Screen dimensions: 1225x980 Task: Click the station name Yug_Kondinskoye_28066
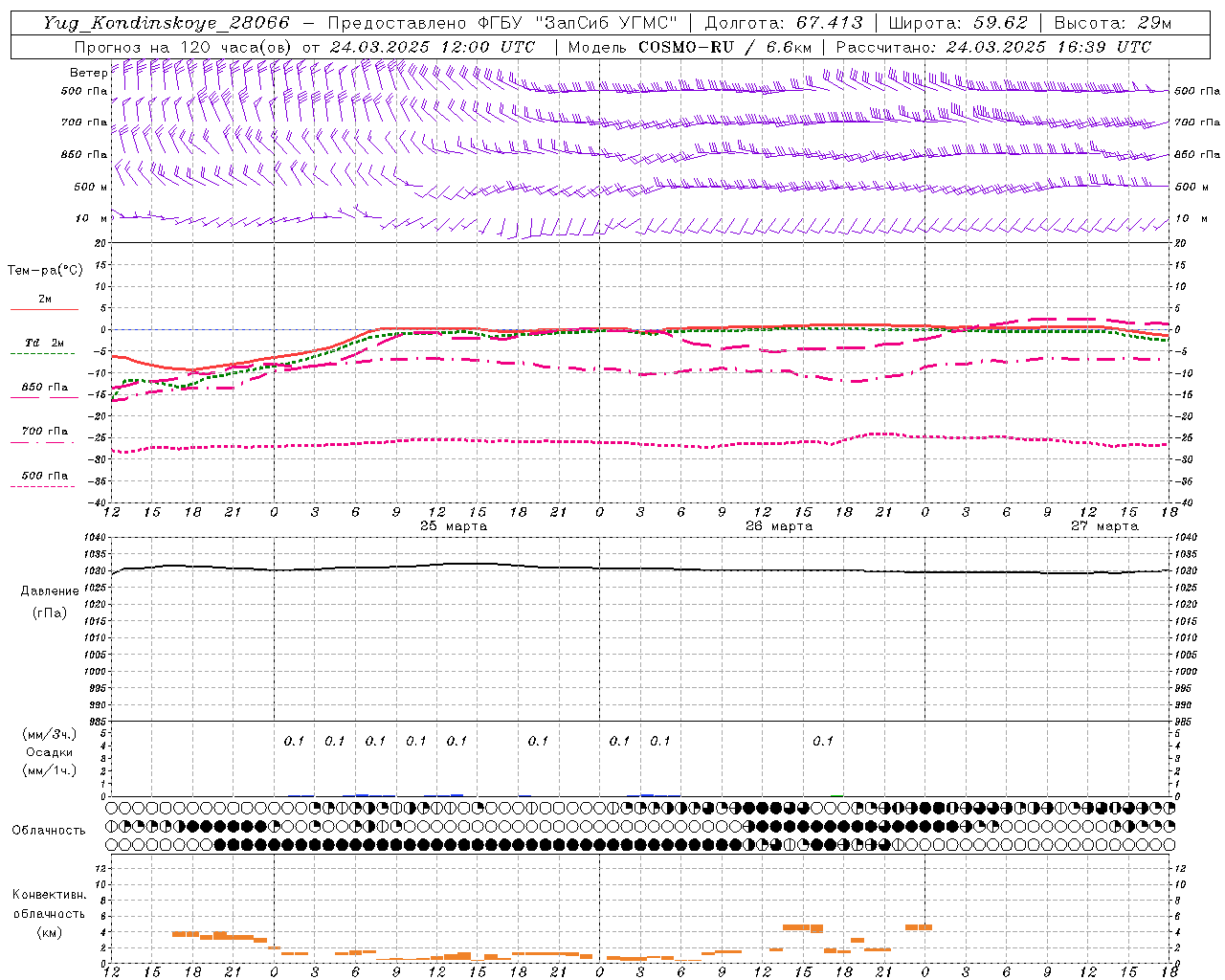click(x=166, y=23)
